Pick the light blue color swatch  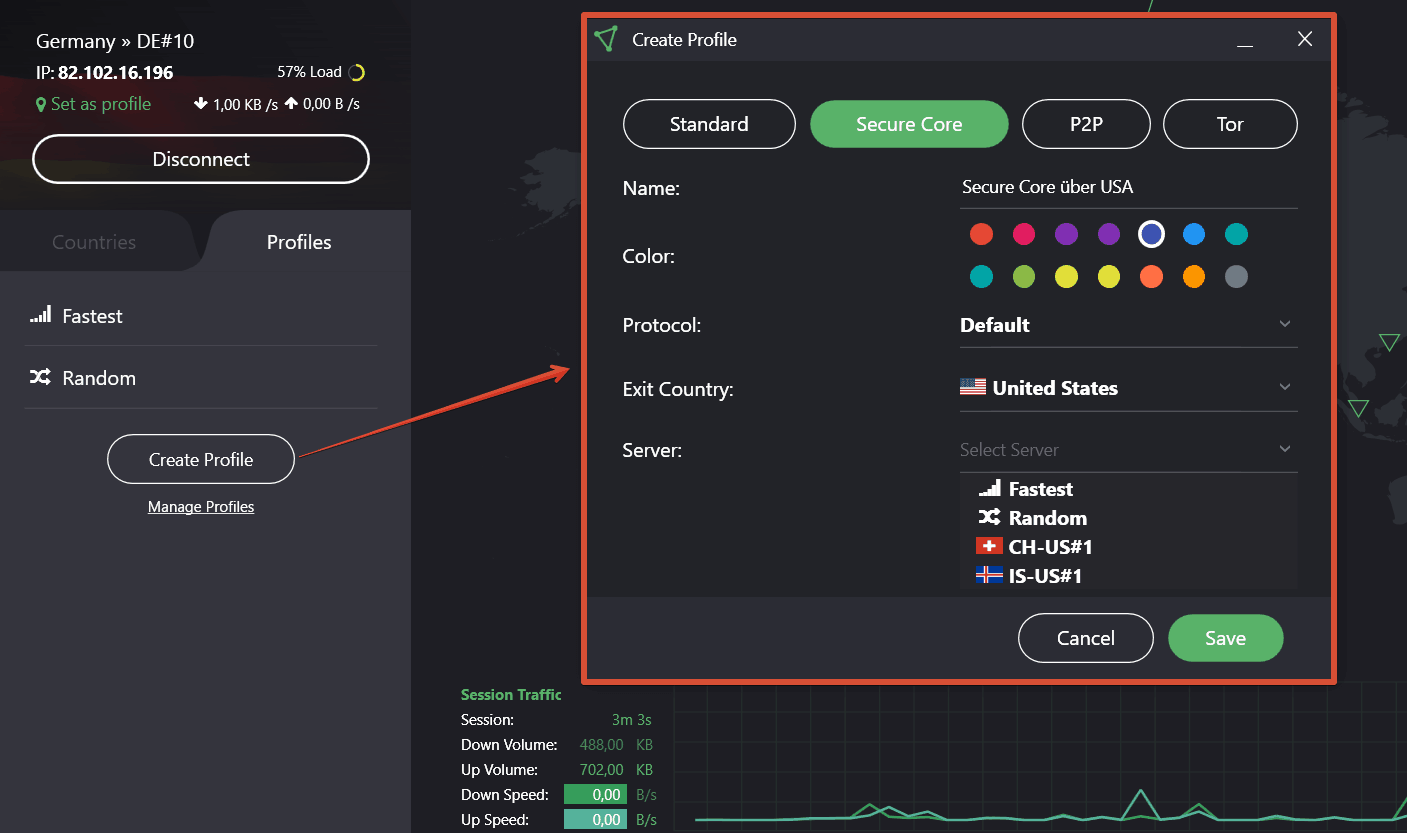coord(1194,234)
